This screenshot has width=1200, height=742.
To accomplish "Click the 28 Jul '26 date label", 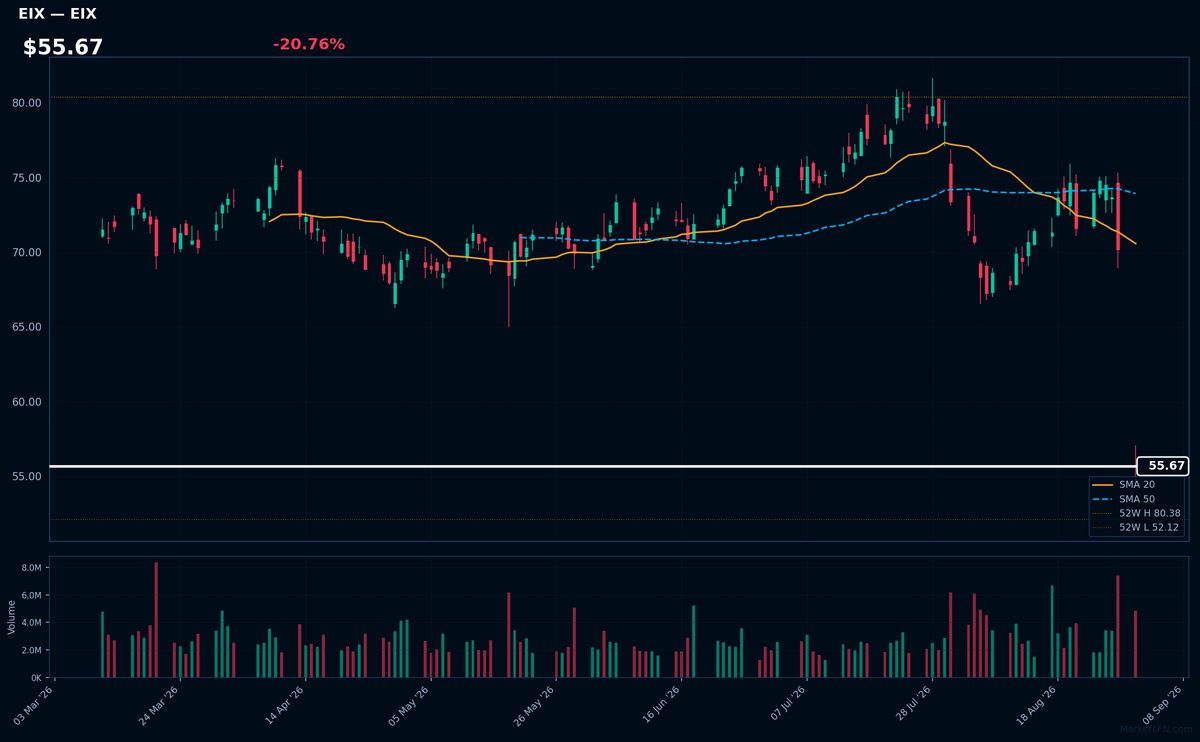I will pos(910,705).
